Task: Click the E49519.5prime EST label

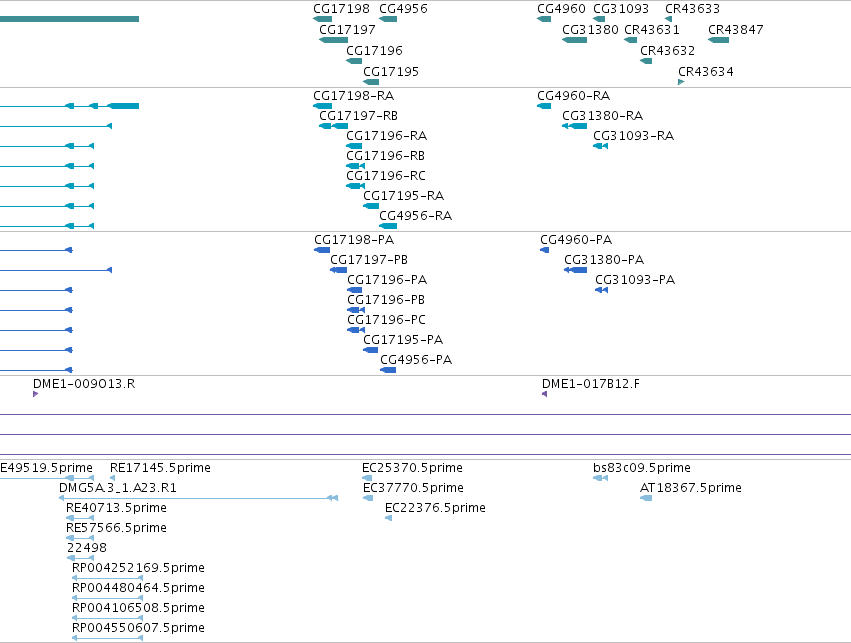Action: [x=46, y=468]
